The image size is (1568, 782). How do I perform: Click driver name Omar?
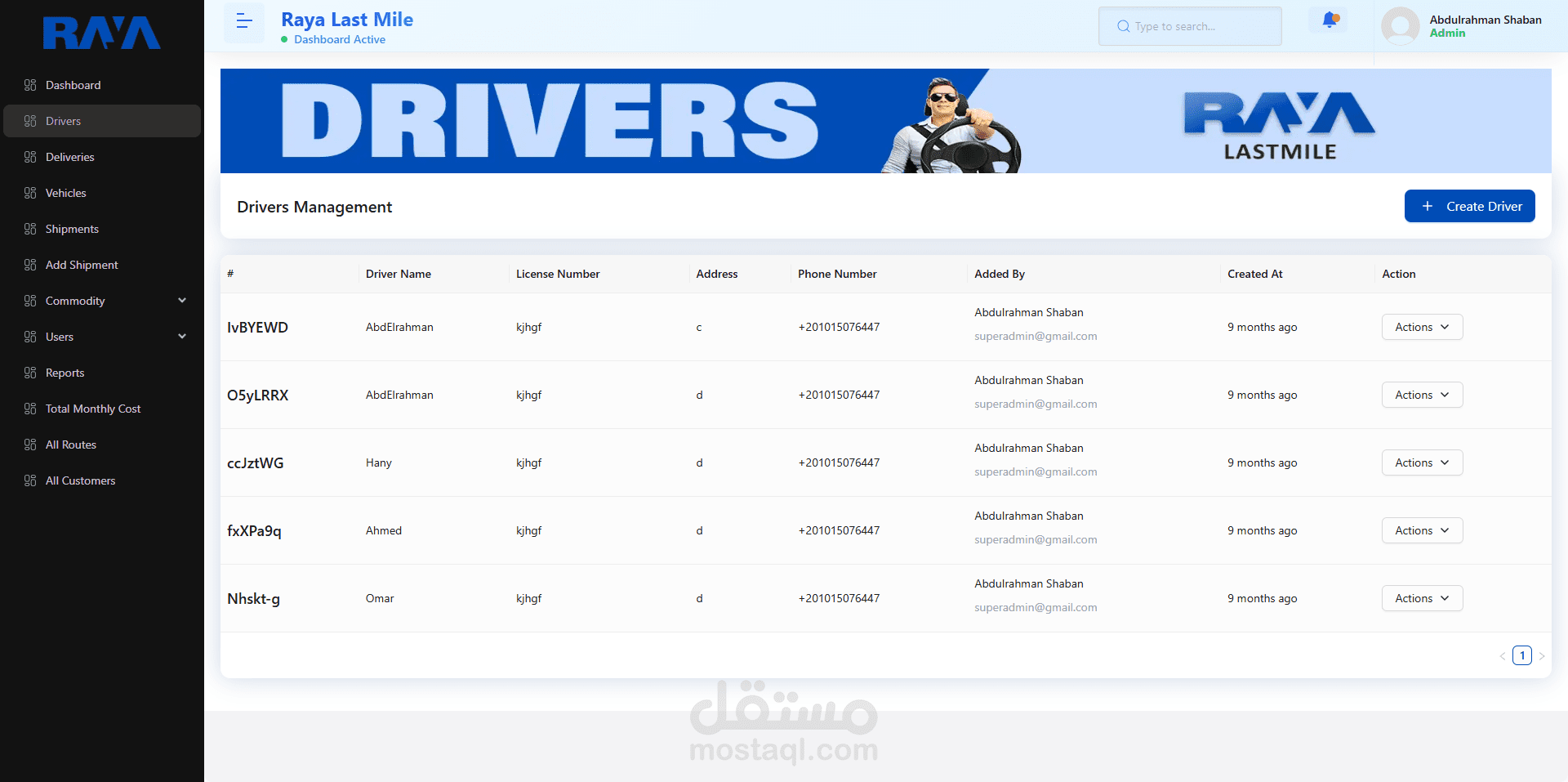pos(380,598)
